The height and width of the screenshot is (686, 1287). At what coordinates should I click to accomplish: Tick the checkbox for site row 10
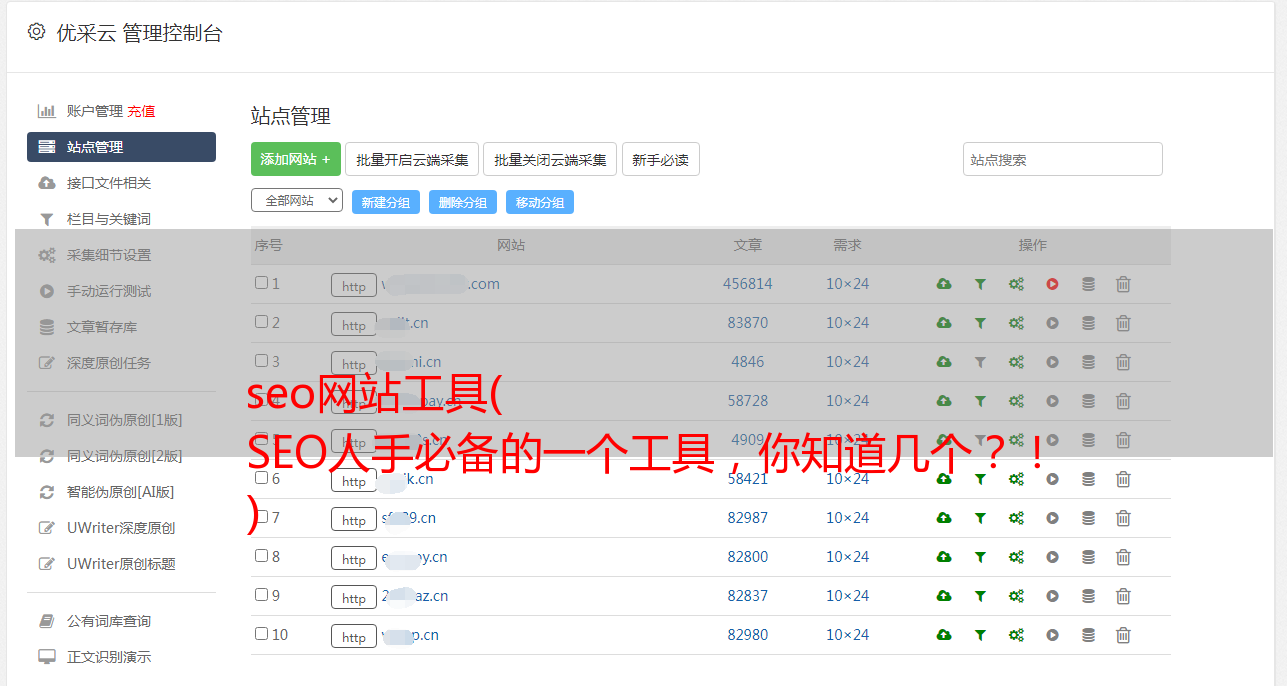point(261,634)
